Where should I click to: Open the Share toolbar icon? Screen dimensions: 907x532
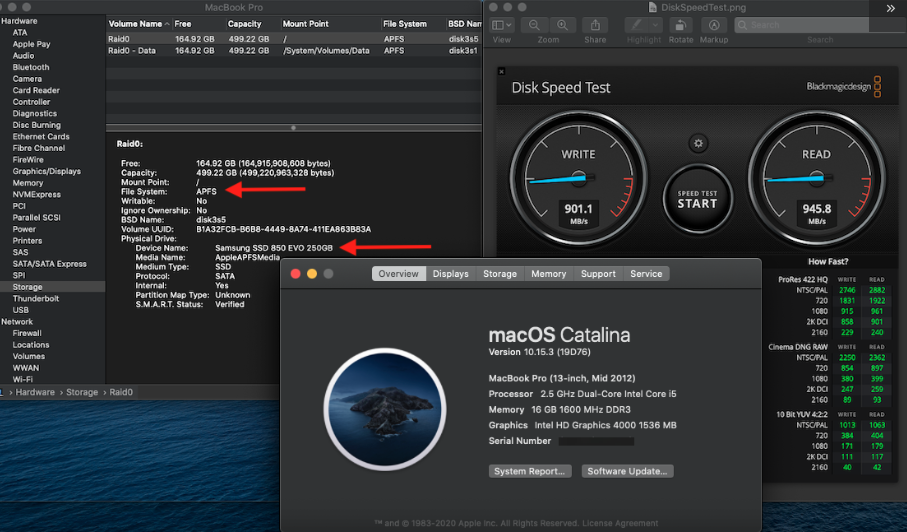click(x=595, y=24)
